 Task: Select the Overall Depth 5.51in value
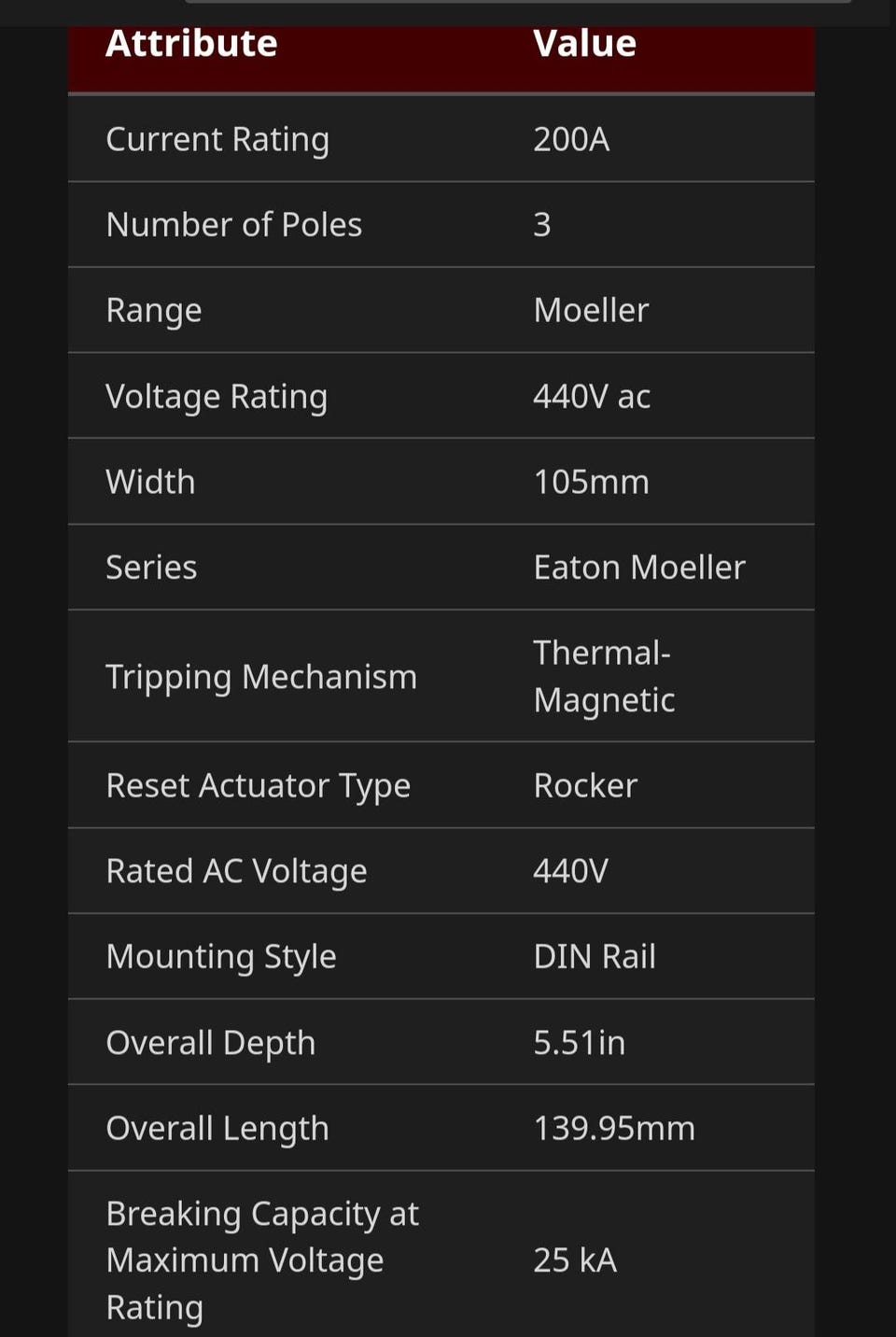click(580, 1043)
